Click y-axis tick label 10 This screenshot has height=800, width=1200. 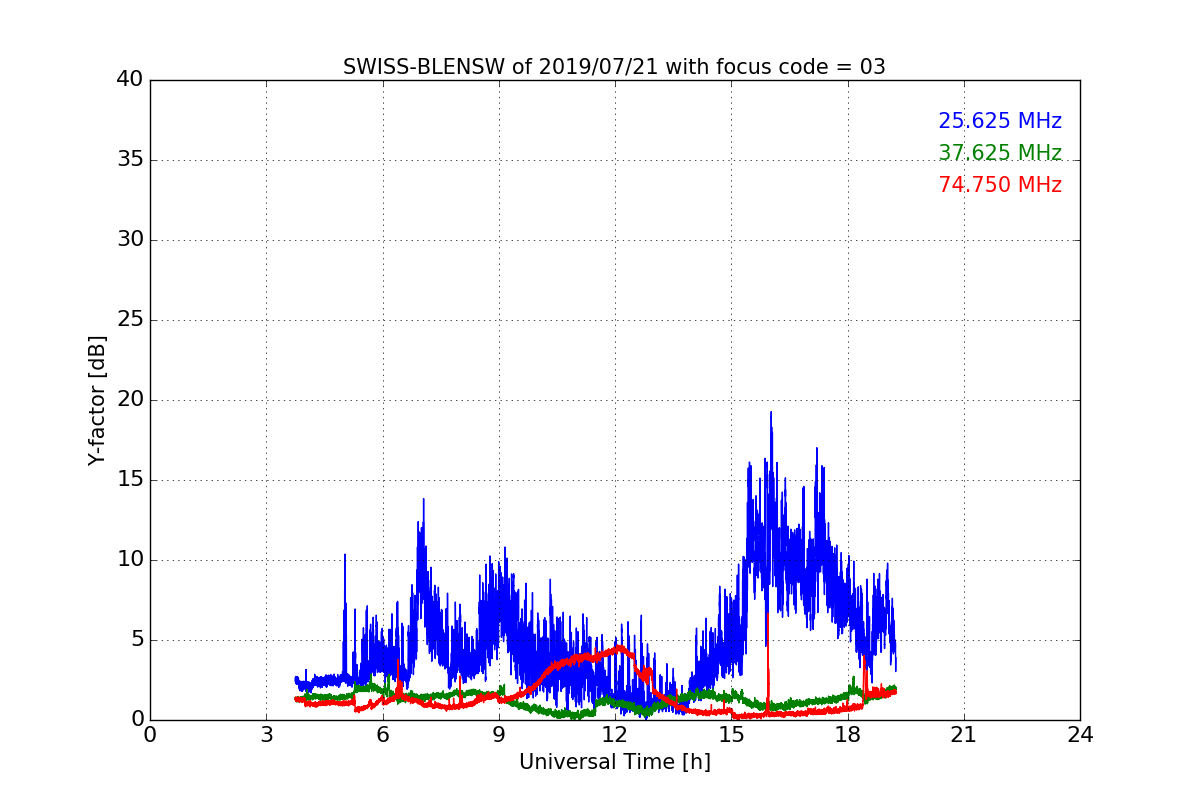pyautogui.click(x=129, y=560)
